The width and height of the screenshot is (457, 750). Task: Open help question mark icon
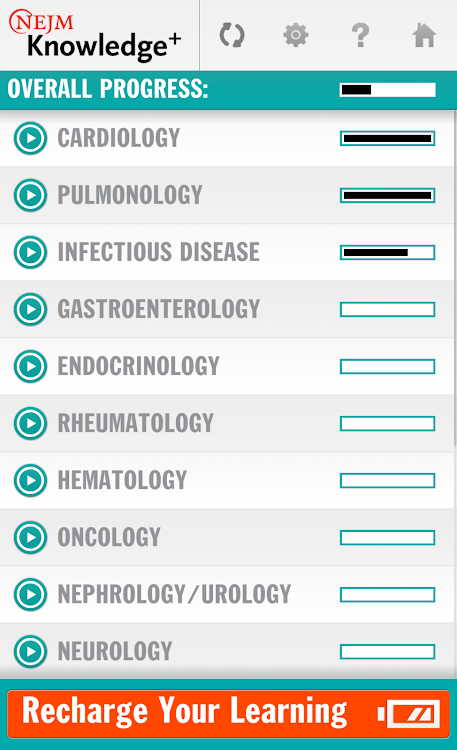click(x=360, y=35)
